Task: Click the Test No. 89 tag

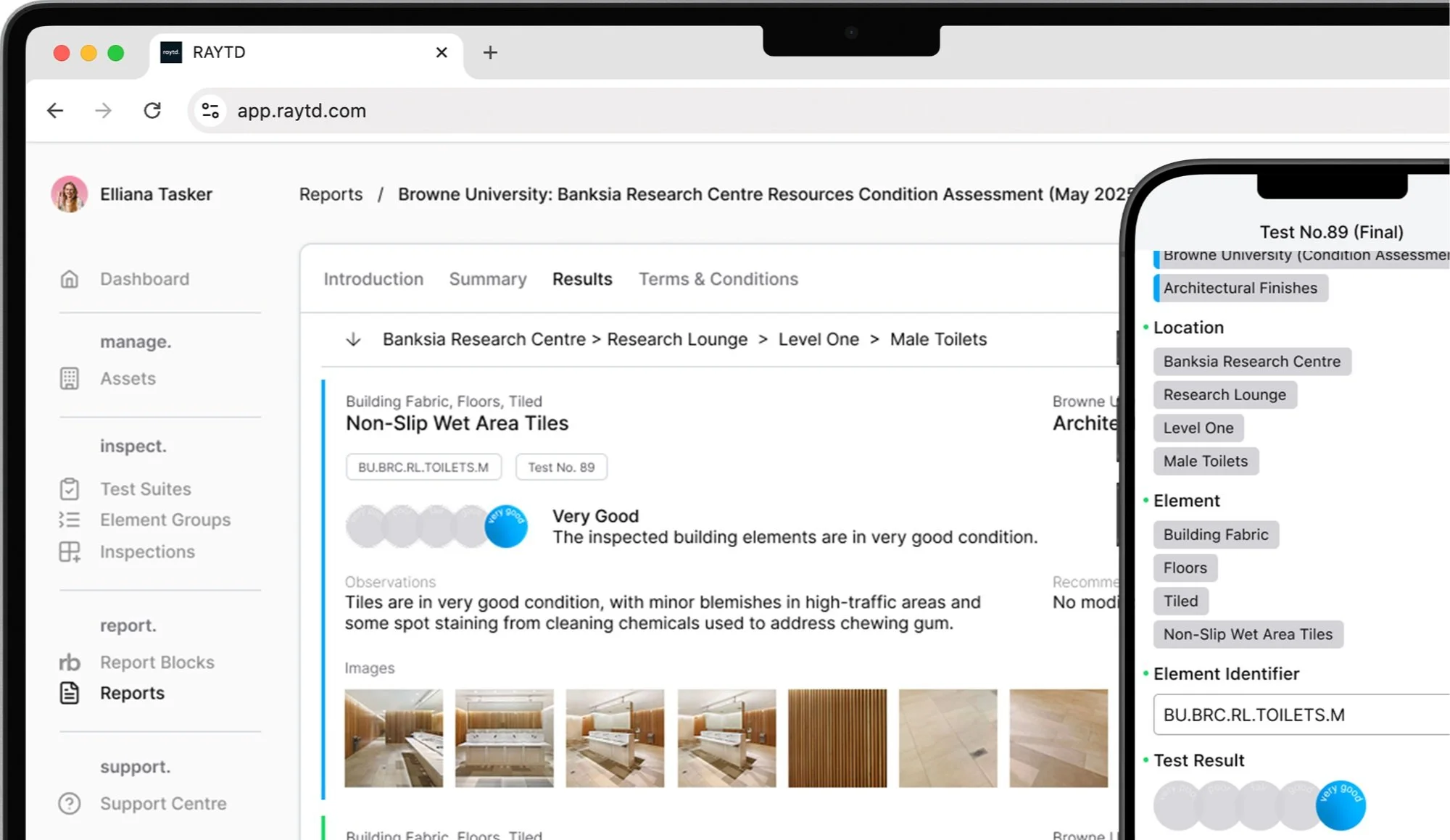Action: [561, 467]
